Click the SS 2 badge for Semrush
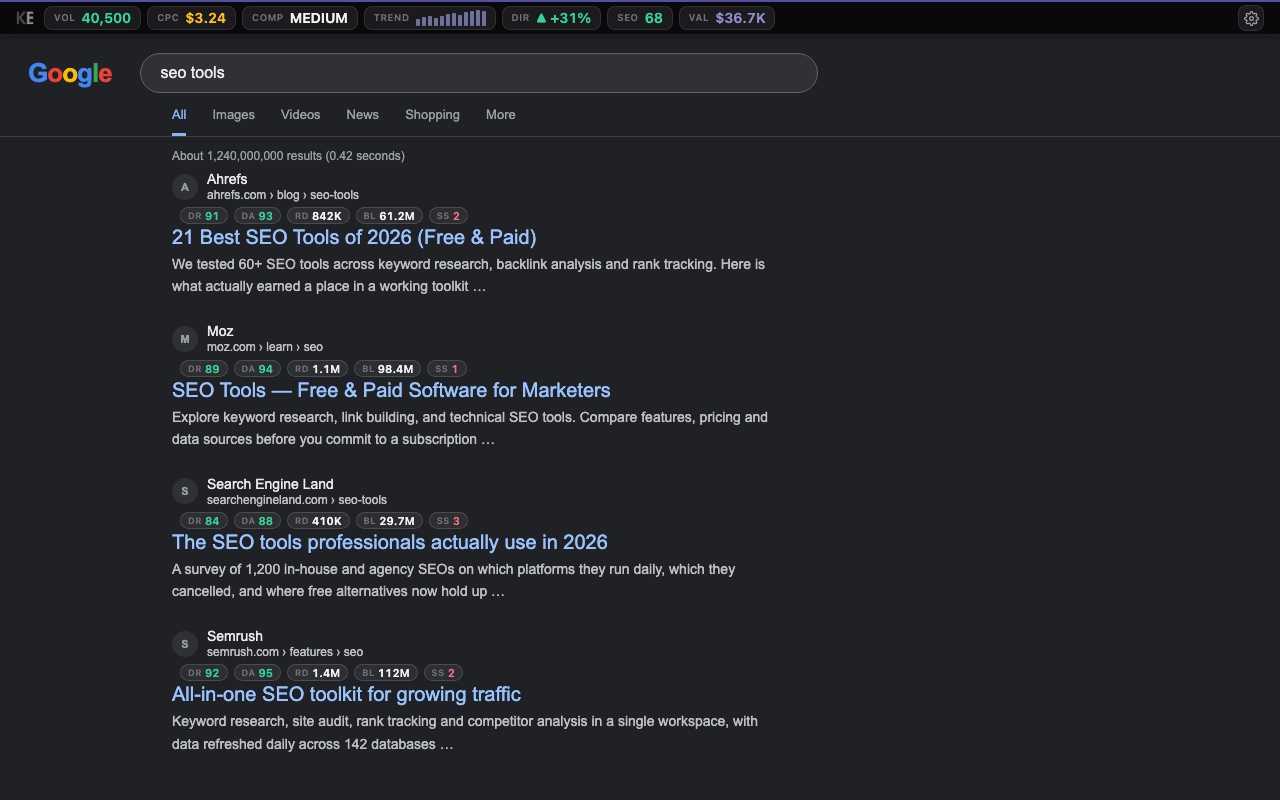The height and width of the screenshot is (800, 1280). pyautogui.click(x=444, y=673)
